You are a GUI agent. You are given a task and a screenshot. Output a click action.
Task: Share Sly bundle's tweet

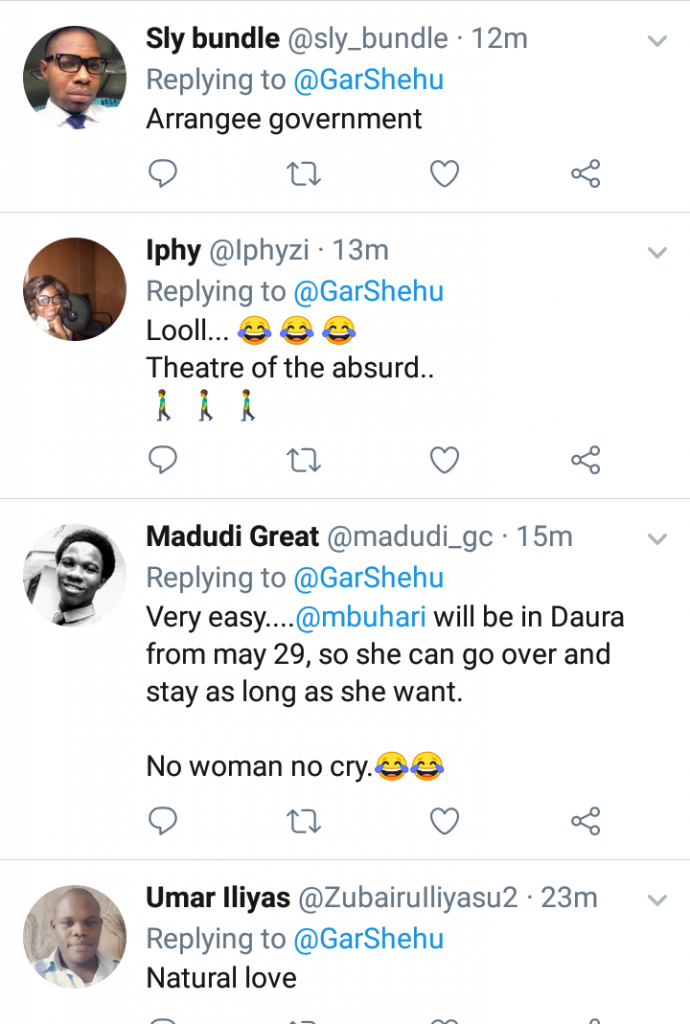[585, 175]
